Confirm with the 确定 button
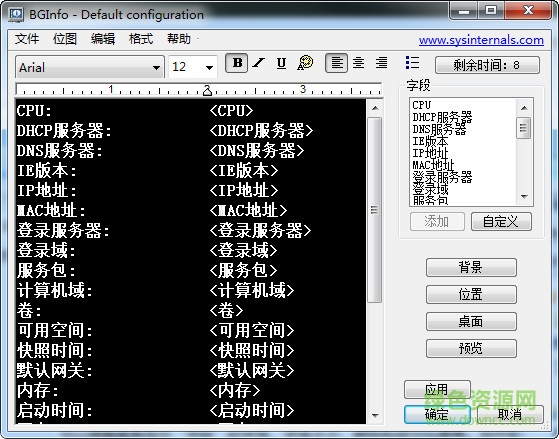This screenshot has width=559, height=439. 437,414
